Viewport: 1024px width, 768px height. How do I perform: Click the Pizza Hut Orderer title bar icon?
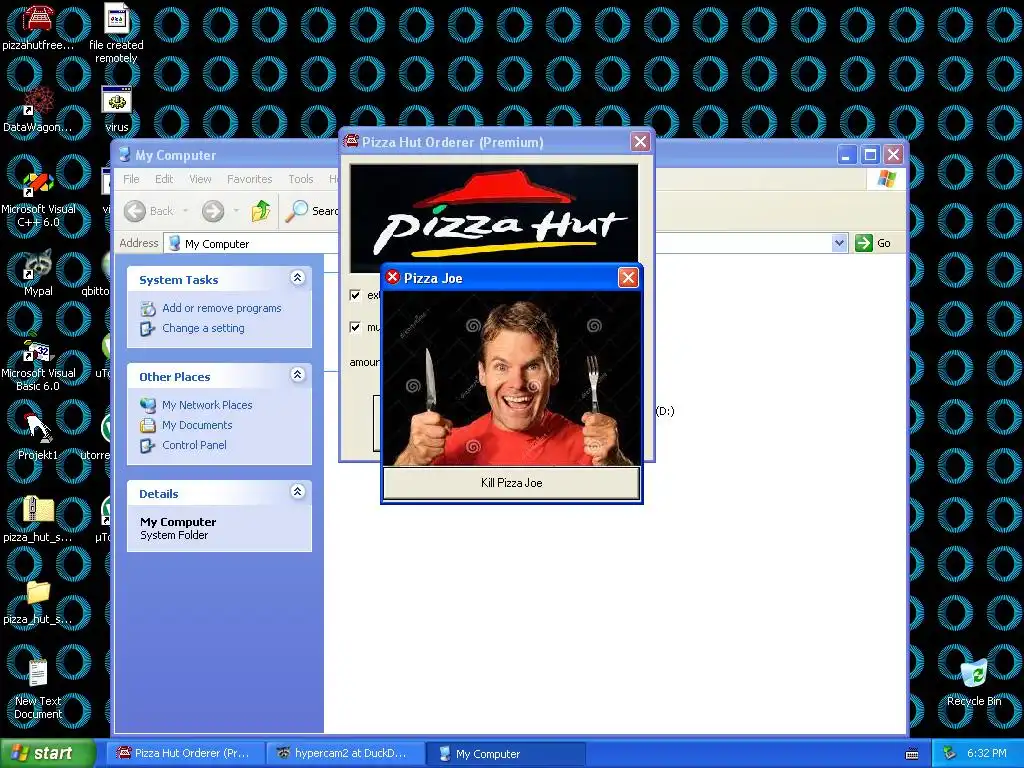(x=351, y=141)
